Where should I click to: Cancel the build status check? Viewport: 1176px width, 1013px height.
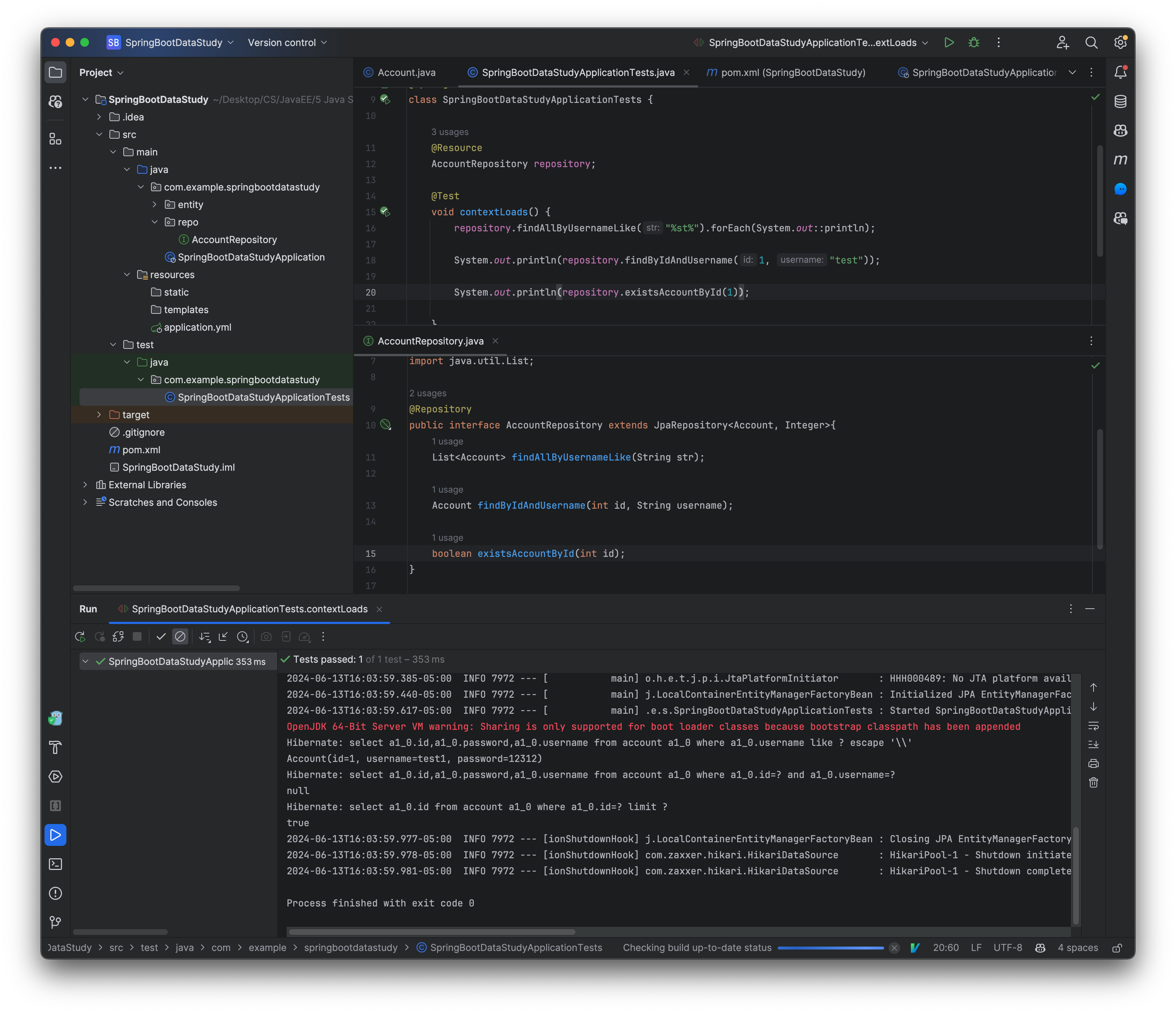pyautogui.click(x=894, y=948)
